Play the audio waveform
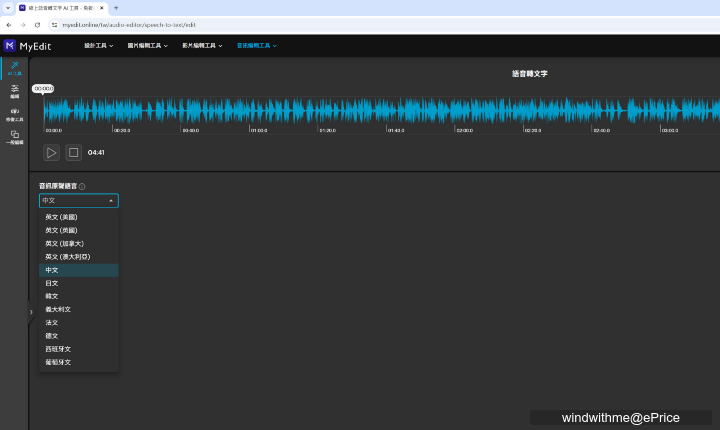 click(x=51, y=152)
